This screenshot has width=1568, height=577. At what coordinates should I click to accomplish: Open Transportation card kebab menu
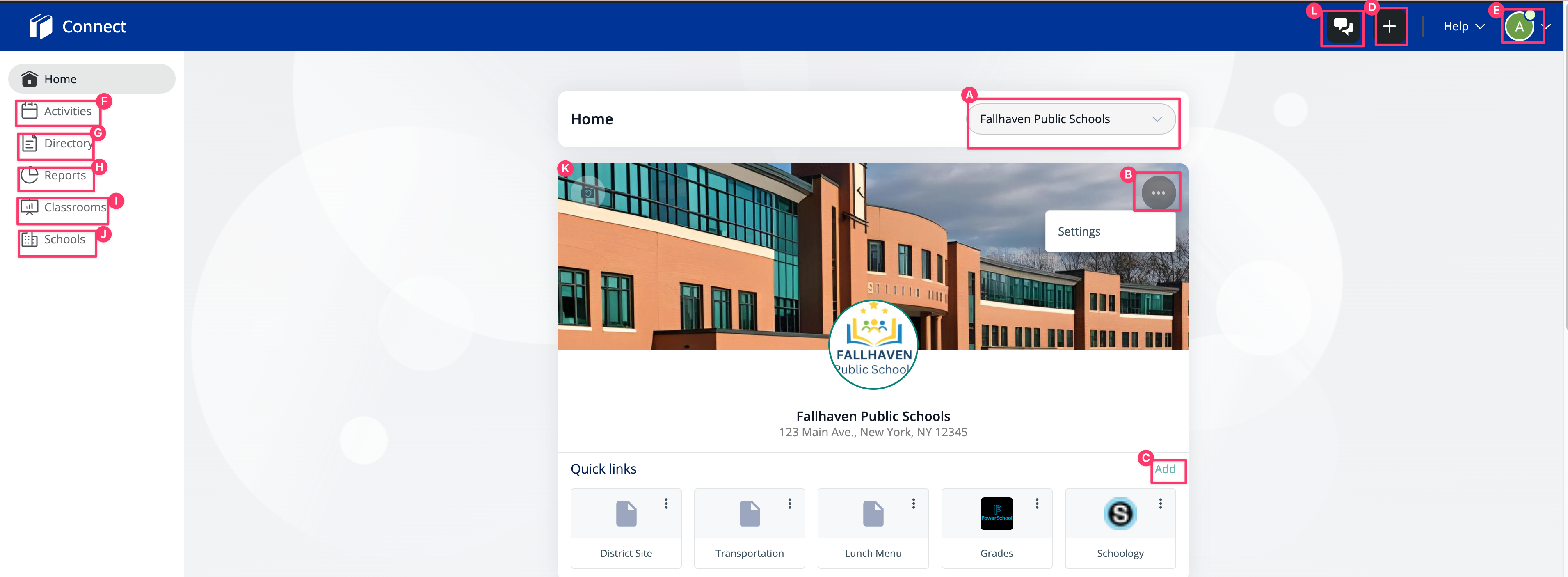click(789, 504)
